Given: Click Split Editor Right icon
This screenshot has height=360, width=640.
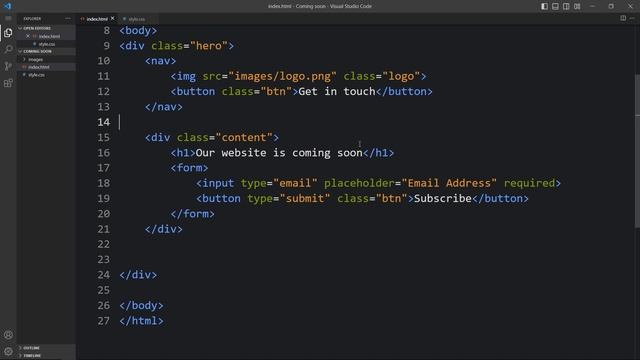Looking at the screenshot, I should click(623, 18).
